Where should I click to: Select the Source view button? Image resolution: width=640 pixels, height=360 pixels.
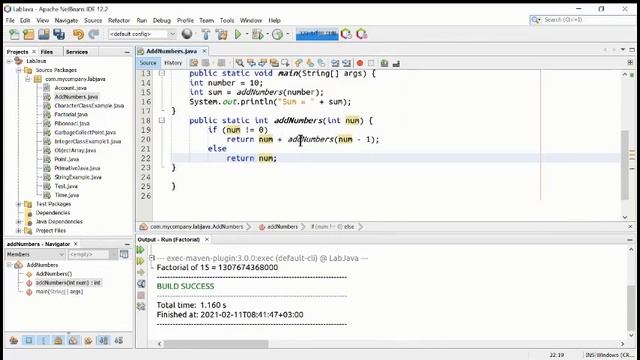(148, 63)
